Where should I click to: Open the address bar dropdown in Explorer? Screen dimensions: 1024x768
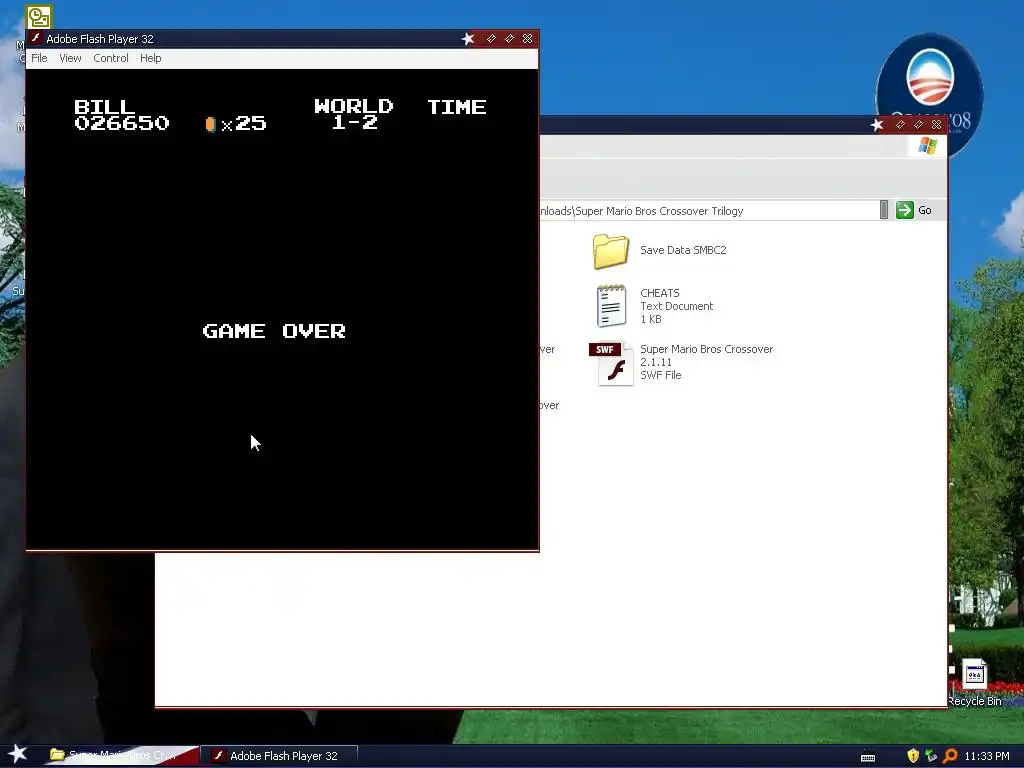coord(884,210)
